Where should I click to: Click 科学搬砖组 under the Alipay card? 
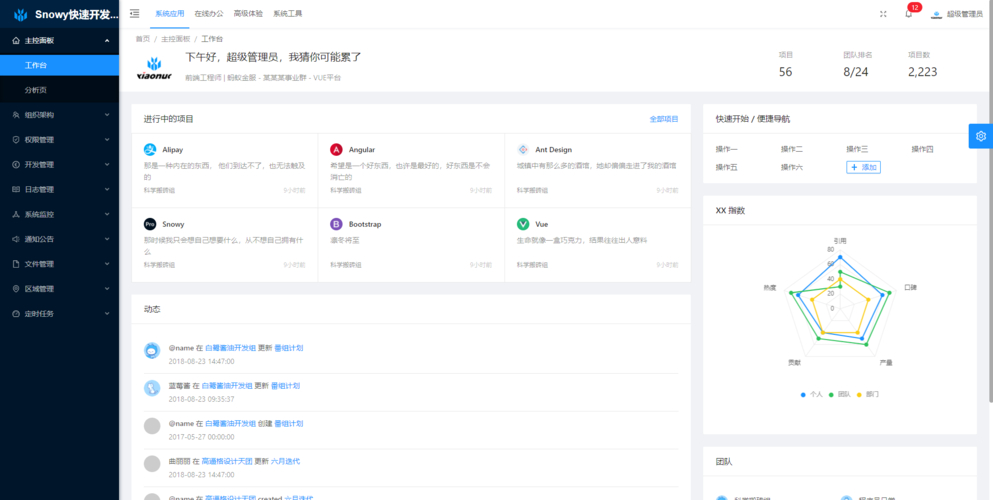pyautogui.click(x=160, y=191)
